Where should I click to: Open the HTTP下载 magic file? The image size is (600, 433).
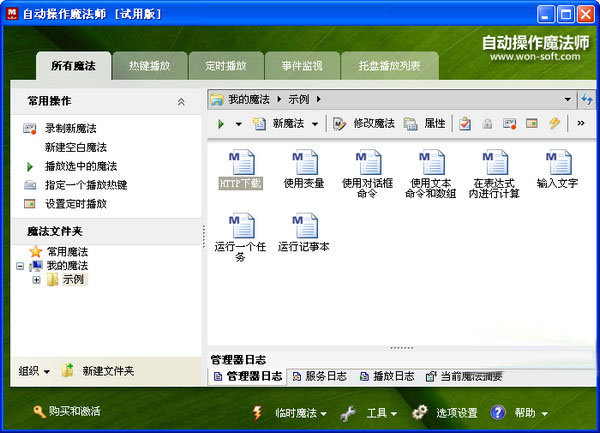pyautogui.click(x=241, y=169)
